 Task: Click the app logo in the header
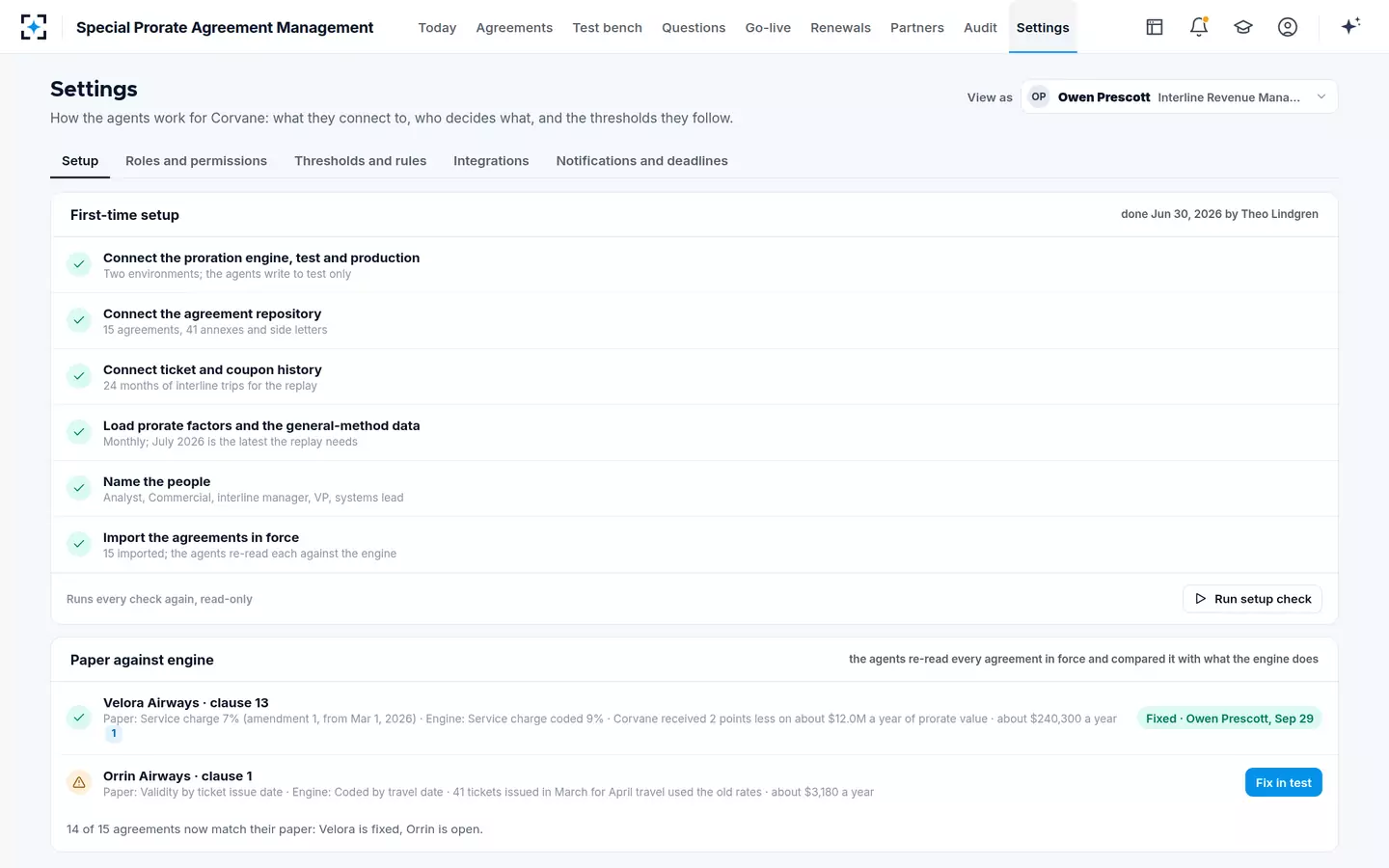(x=34, y=27)
